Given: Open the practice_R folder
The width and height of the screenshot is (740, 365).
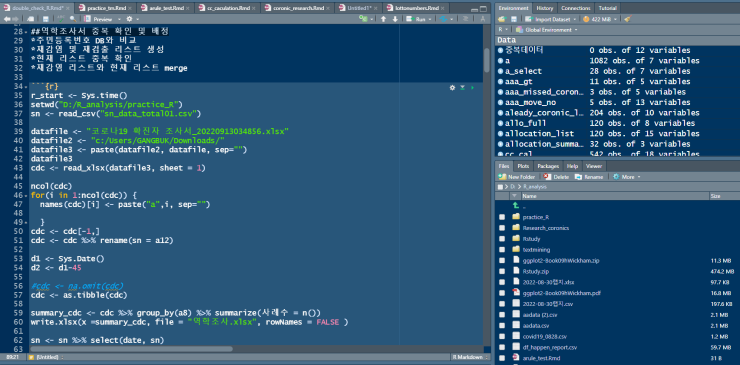Looking at the screenshot, I should pos(536,217).
